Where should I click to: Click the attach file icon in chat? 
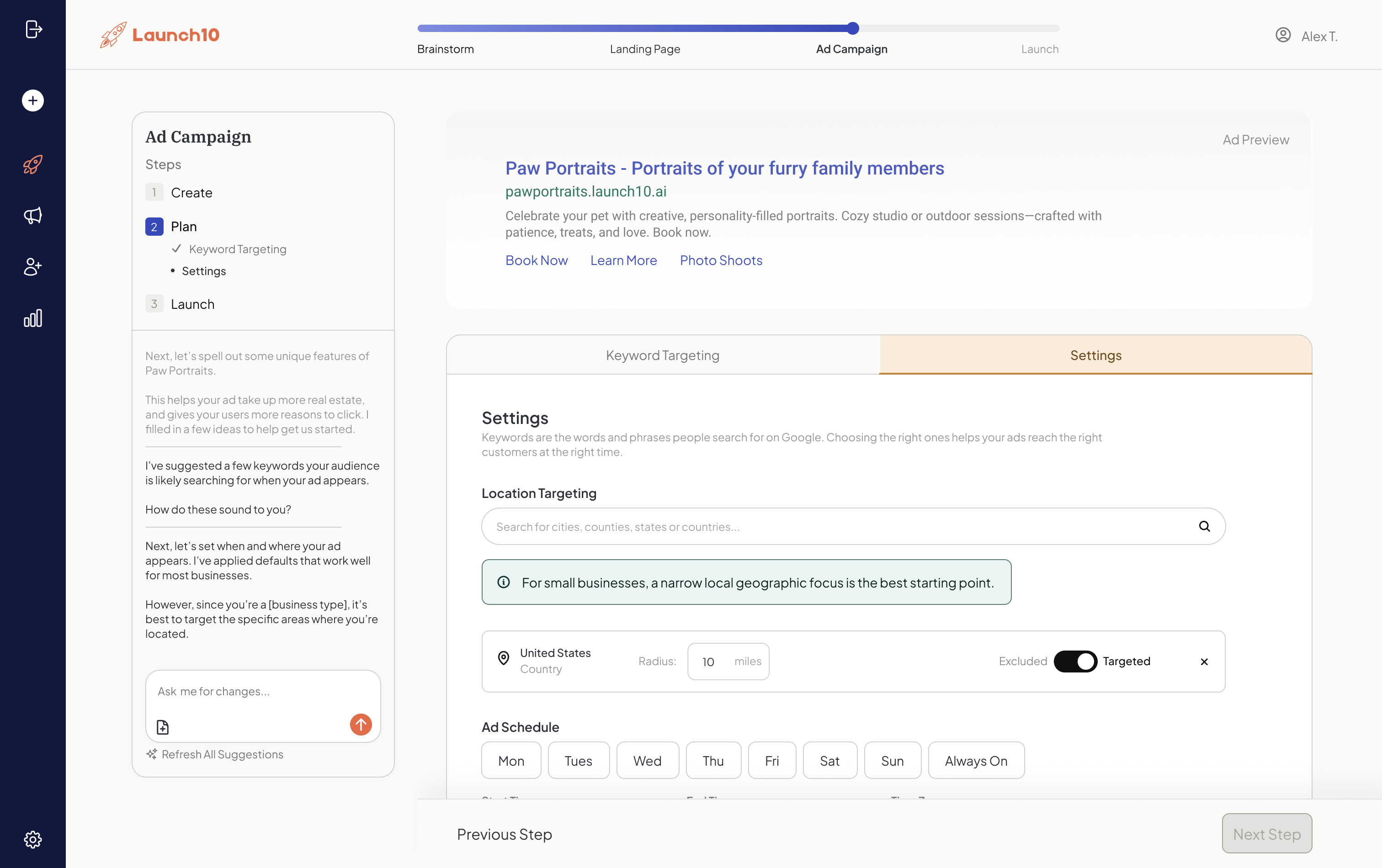[163, 727]
